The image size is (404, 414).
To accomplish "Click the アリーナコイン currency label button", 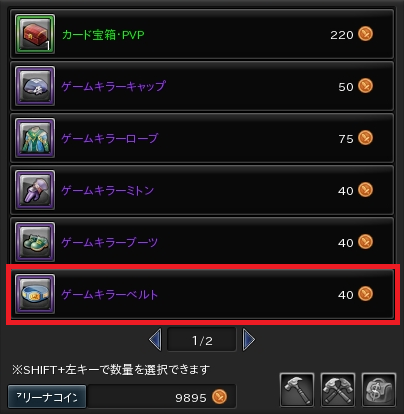I will pos(47,397).
